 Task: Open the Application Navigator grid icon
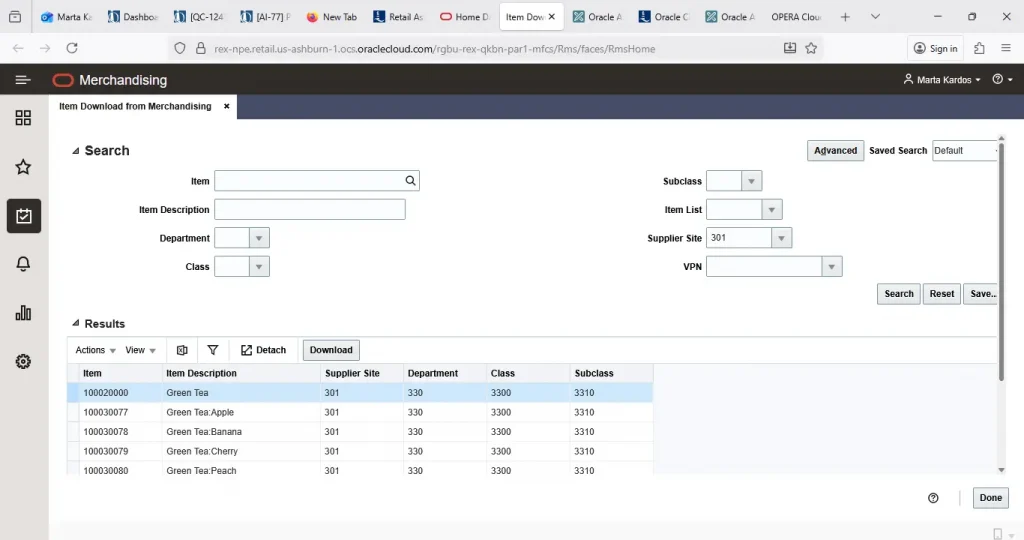[23, 118]
